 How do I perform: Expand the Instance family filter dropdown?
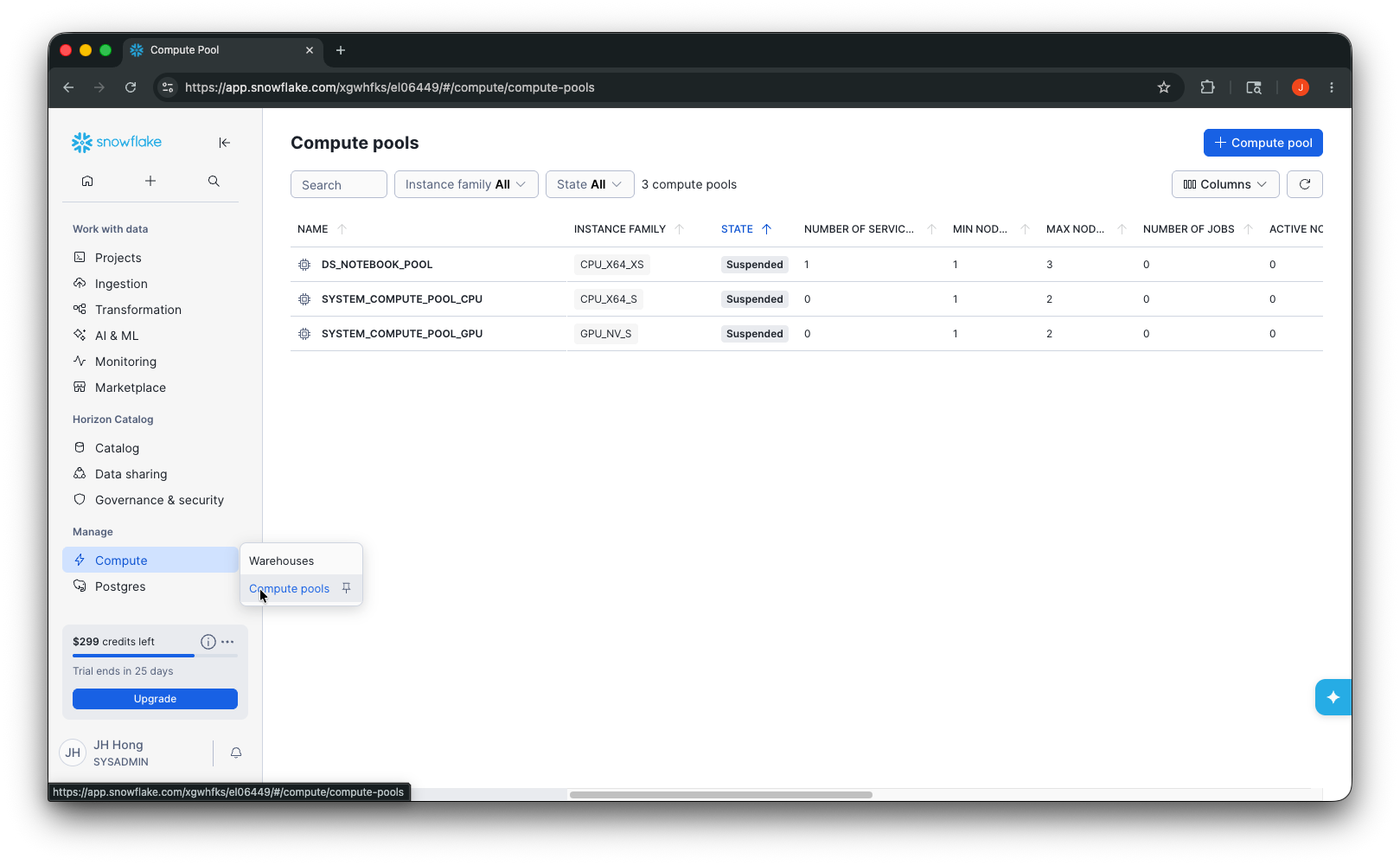click(x=466, y=184)
